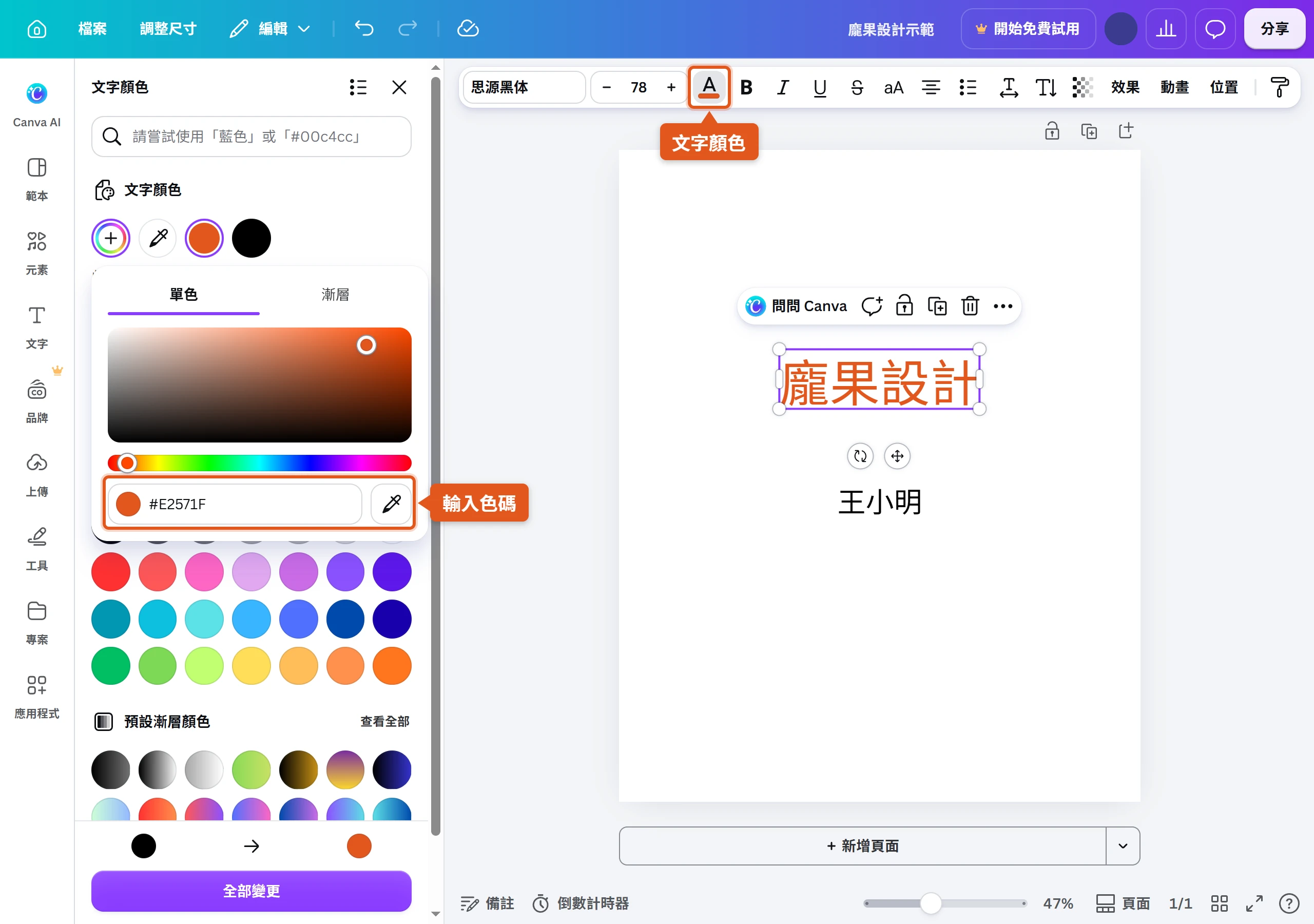This screenshot has width=1314, height=924.
Task: Click the color search field
Action: [x=251, y=136]
